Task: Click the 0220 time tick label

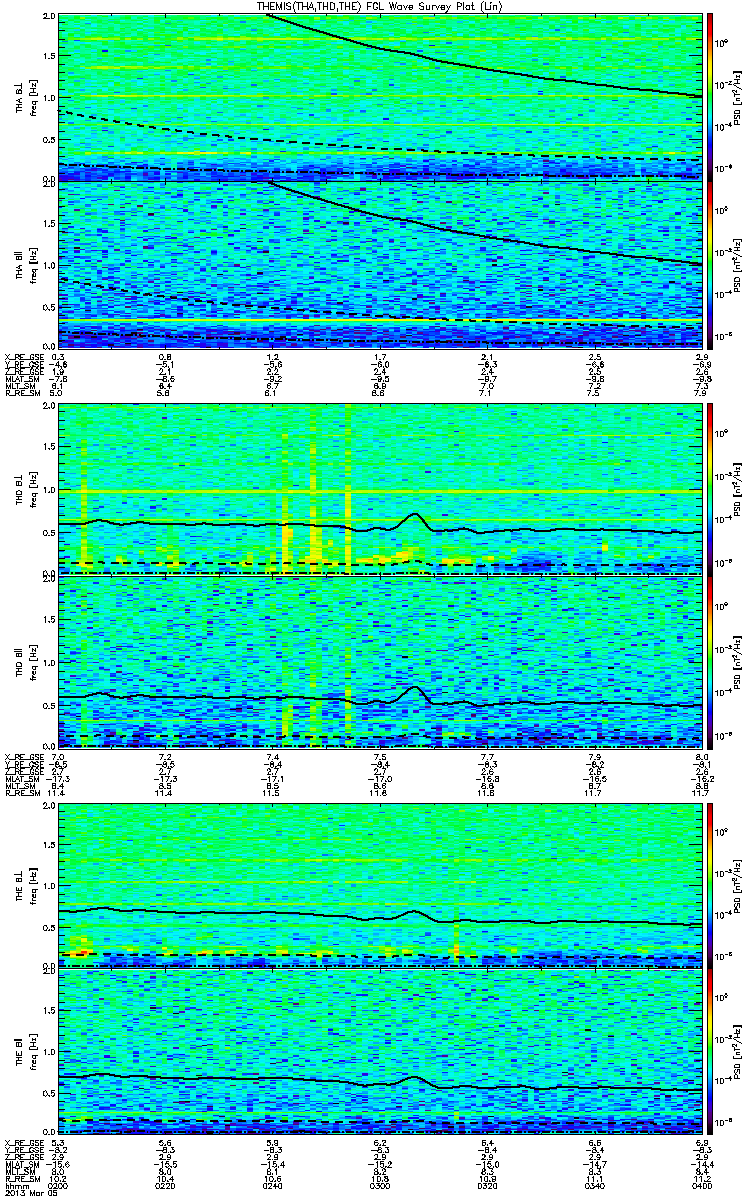Action: pos(166,1186)
